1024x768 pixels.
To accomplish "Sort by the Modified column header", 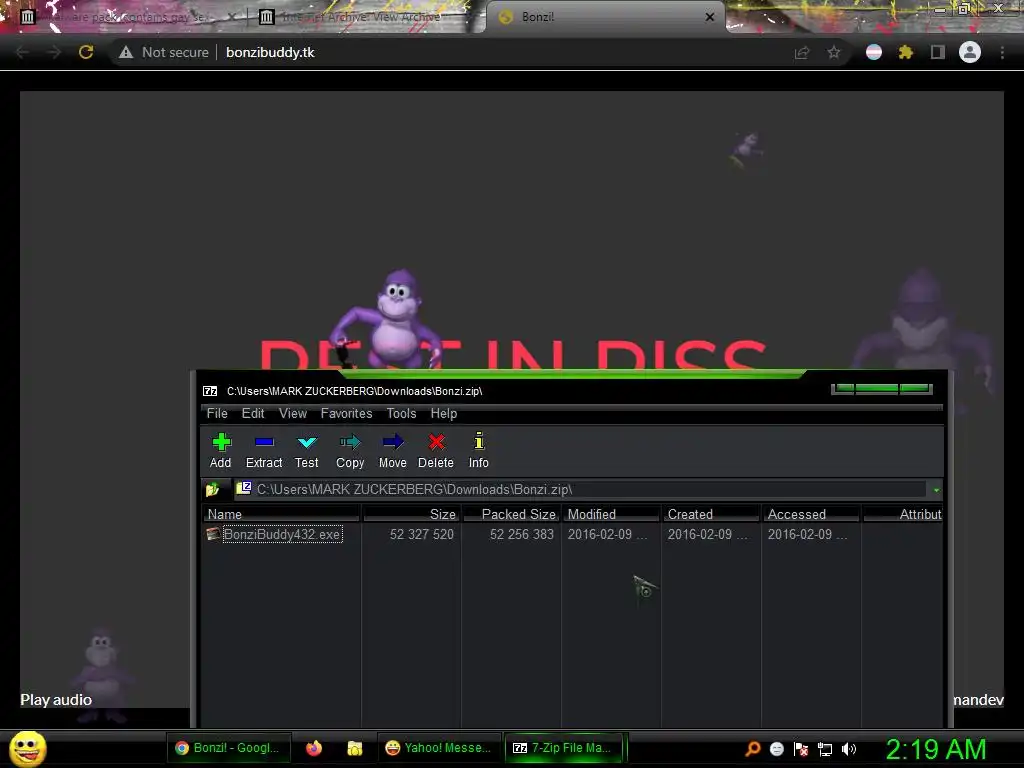I will (x=611, y=514).
